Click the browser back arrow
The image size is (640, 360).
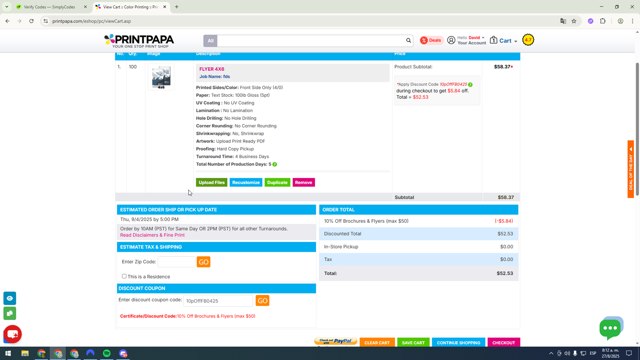click(7, 21)
